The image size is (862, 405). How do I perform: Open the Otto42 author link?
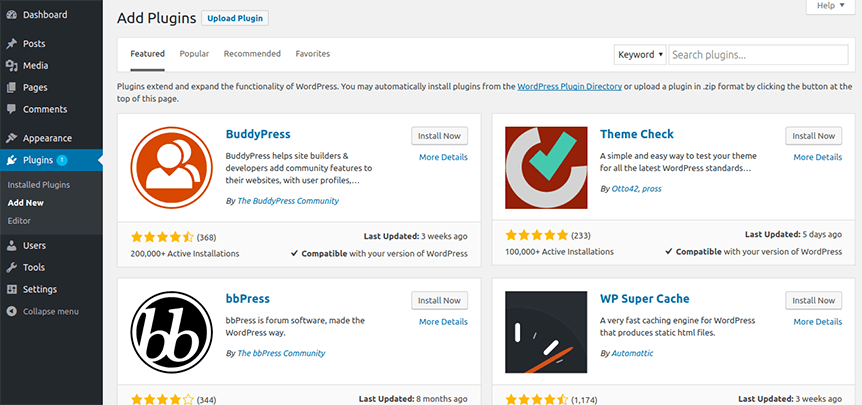(x=625, y=188)
